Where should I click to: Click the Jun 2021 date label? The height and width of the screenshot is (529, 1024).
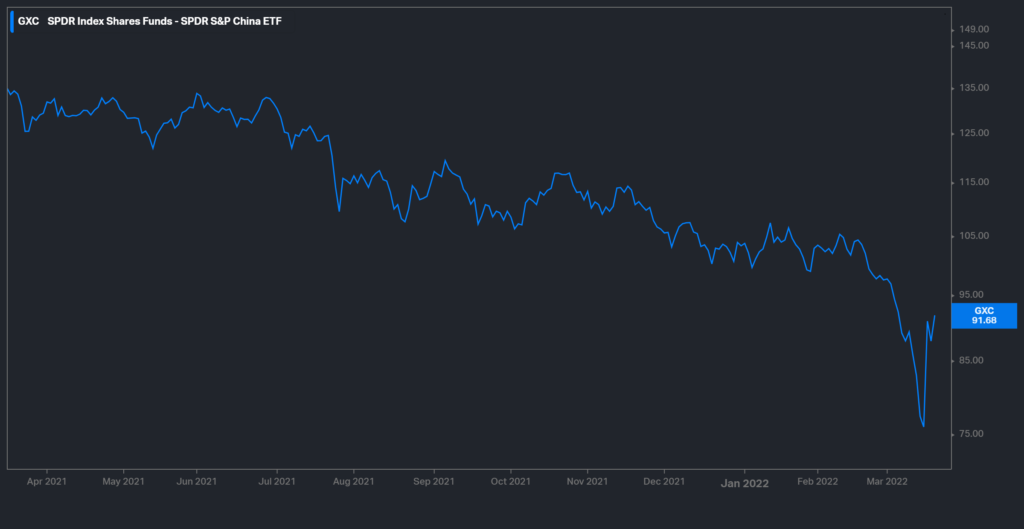tap(197, 481)
